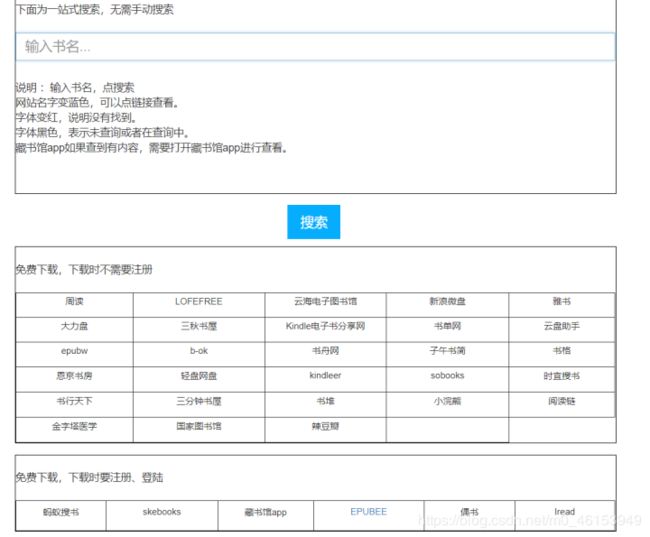Open the 时宜搜书 site link
Image resolution: width=650 pixels, height=537 pixels.
coord(562,376)
